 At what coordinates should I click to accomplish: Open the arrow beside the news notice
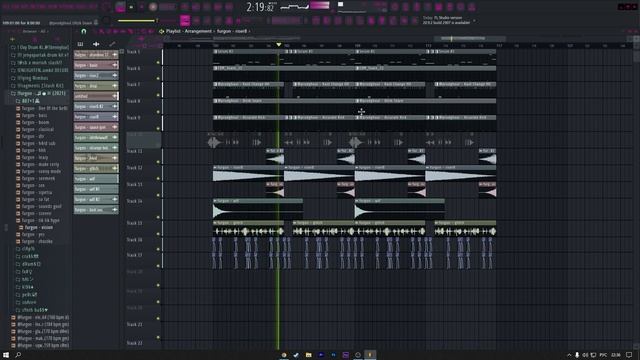[474, 20]
